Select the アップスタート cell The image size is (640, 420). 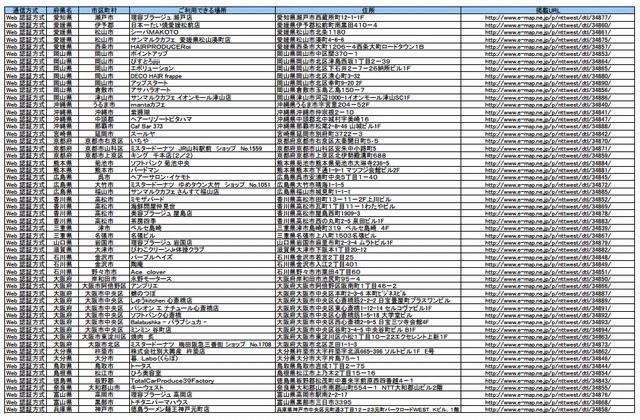[x=202, y=83]
